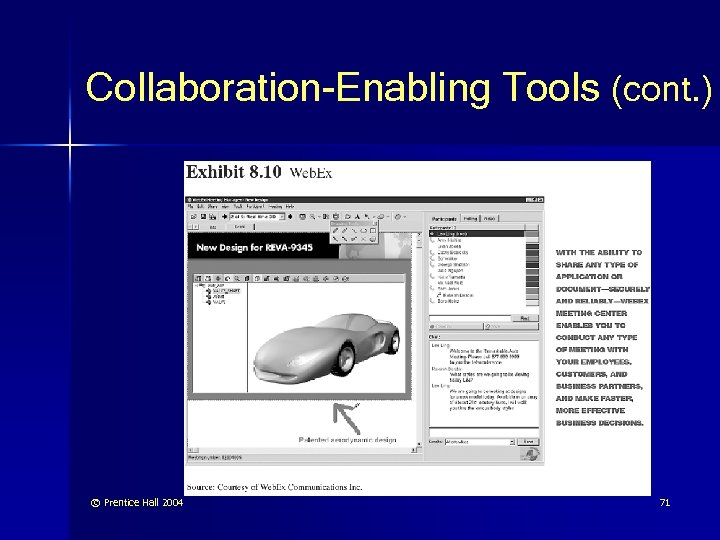Click the button right of participant search field
Image resolution: width=720 pixels, height=540 pixels.
pos(525,318)
